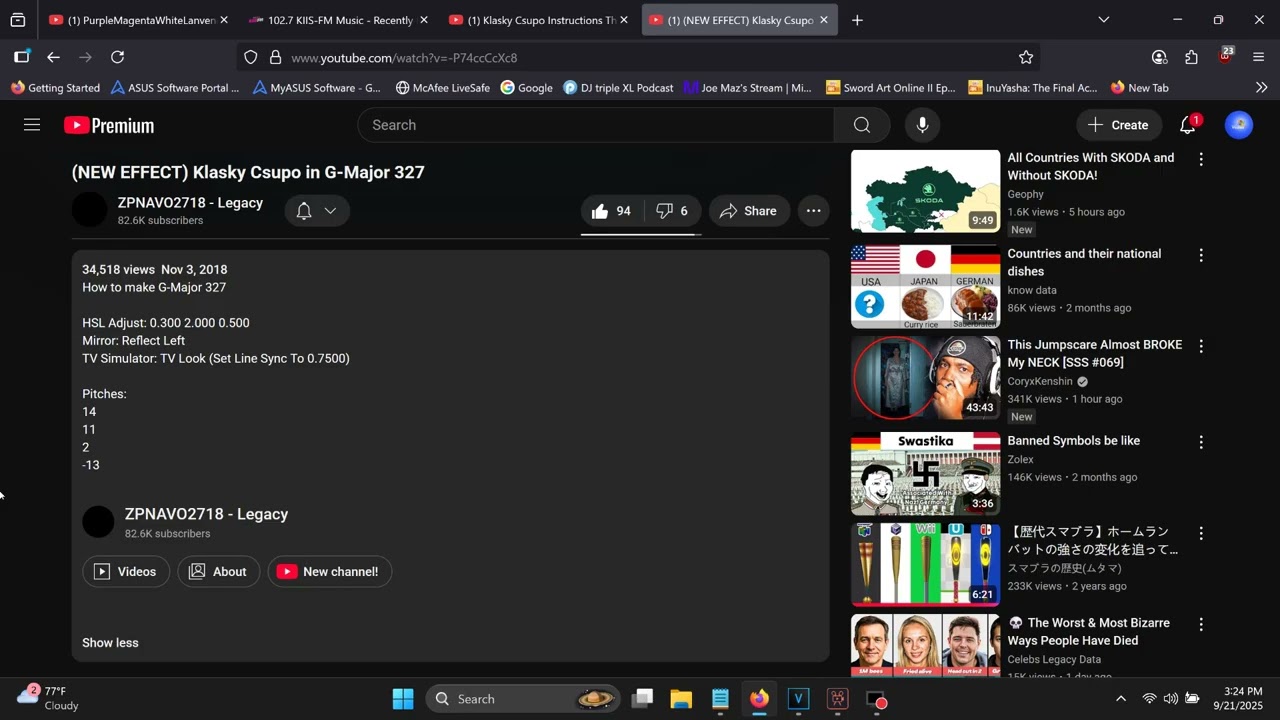Switch to 102.7 KIIS-FM Music tab
1280x720 pixels.
pos(338,20)
